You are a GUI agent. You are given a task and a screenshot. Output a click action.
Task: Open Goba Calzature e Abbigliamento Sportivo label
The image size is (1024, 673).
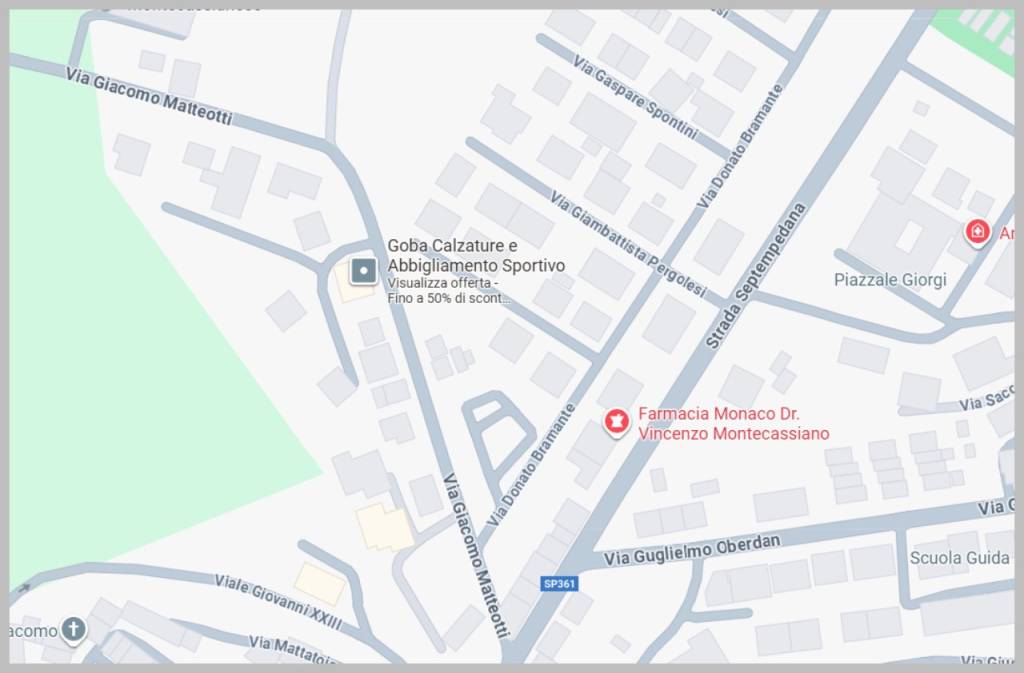coord(476,255)
